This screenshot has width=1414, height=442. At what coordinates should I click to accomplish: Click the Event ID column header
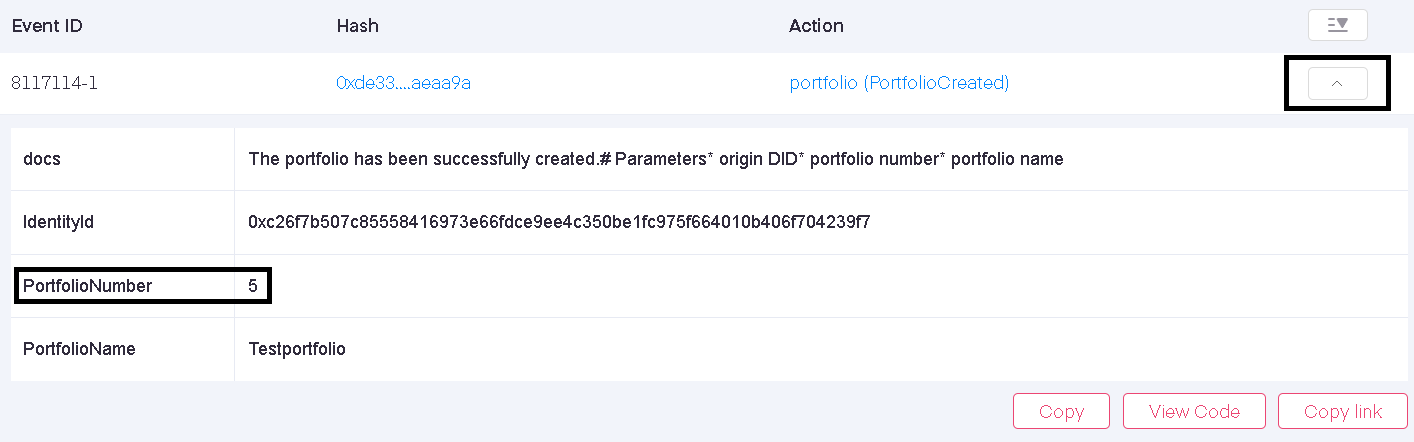(47, 26)
